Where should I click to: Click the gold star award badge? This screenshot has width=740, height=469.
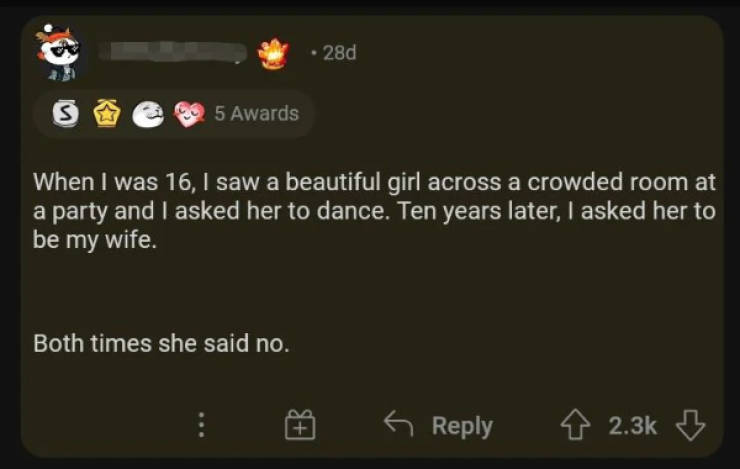[x=106, y=114]
